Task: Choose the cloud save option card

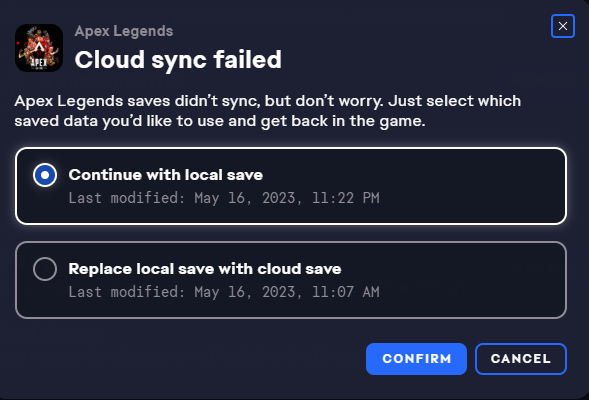Action: point(291,280)
